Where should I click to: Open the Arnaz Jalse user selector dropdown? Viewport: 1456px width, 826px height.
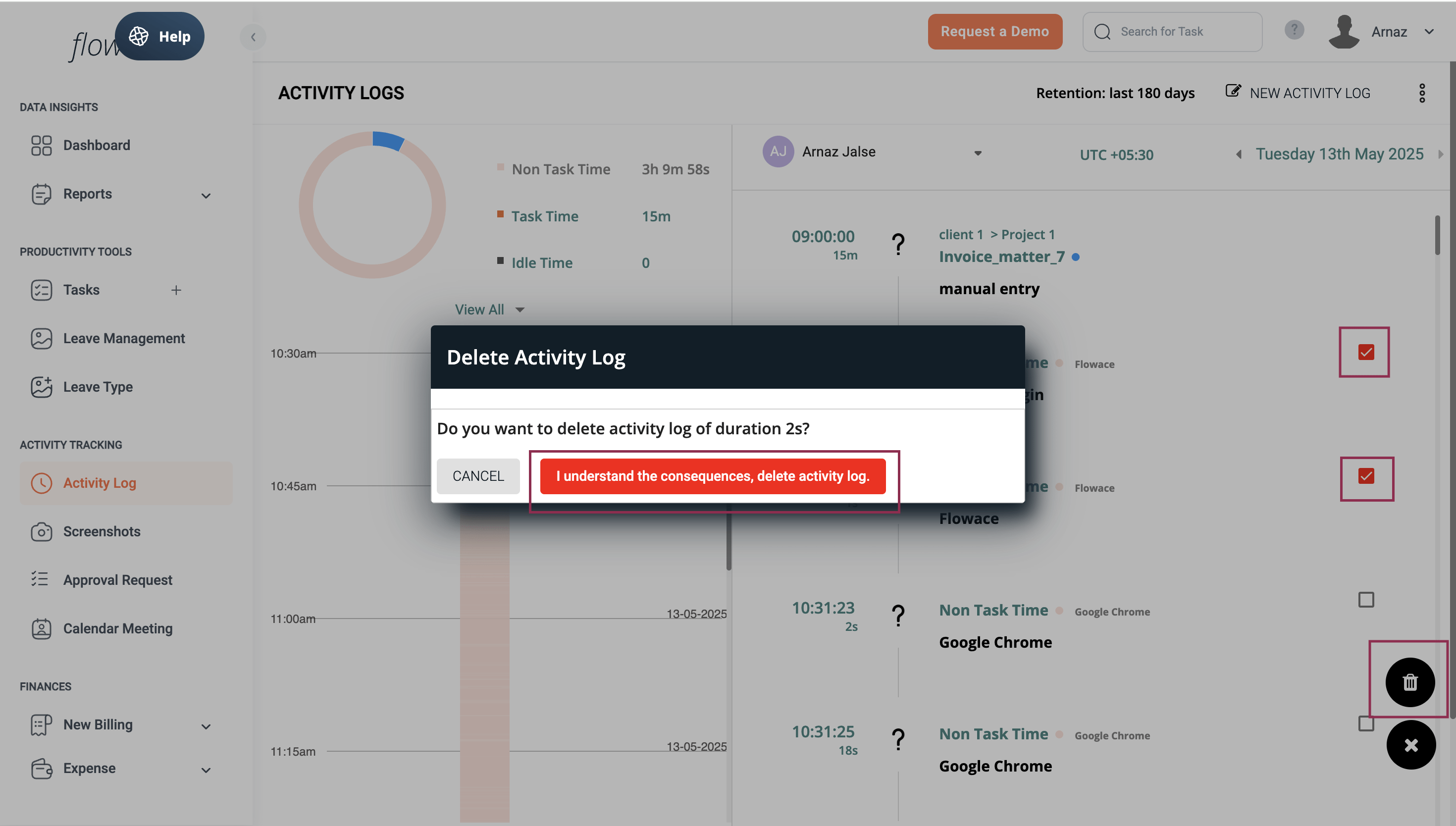click(x=977, y=153)
